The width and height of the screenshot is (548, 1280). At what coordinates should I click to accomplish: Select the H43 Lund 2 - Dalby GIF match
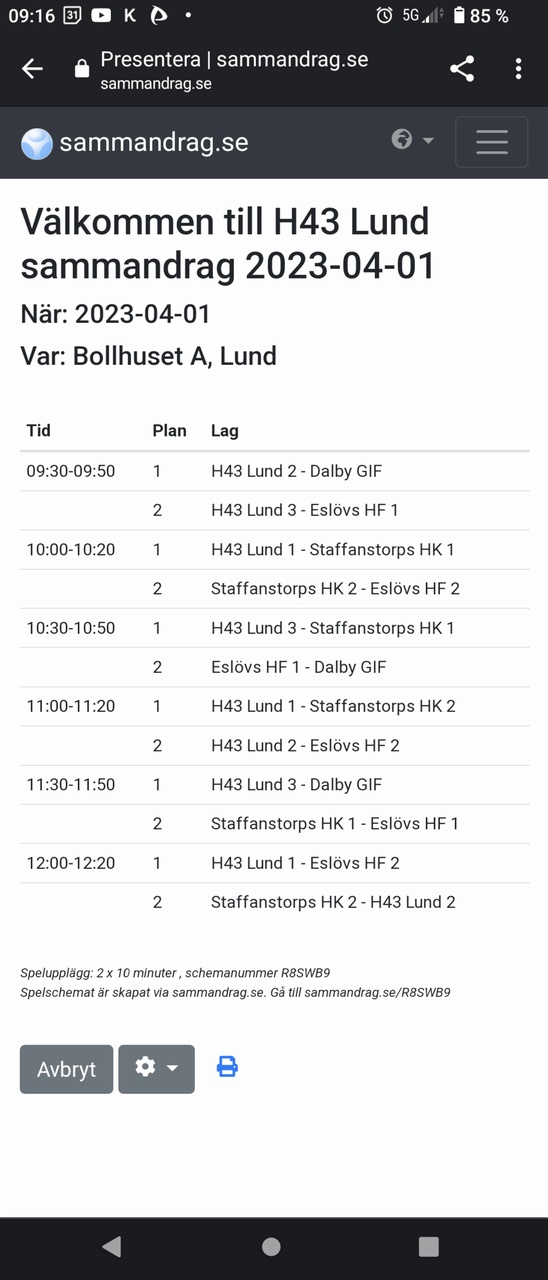coord(296,471)
